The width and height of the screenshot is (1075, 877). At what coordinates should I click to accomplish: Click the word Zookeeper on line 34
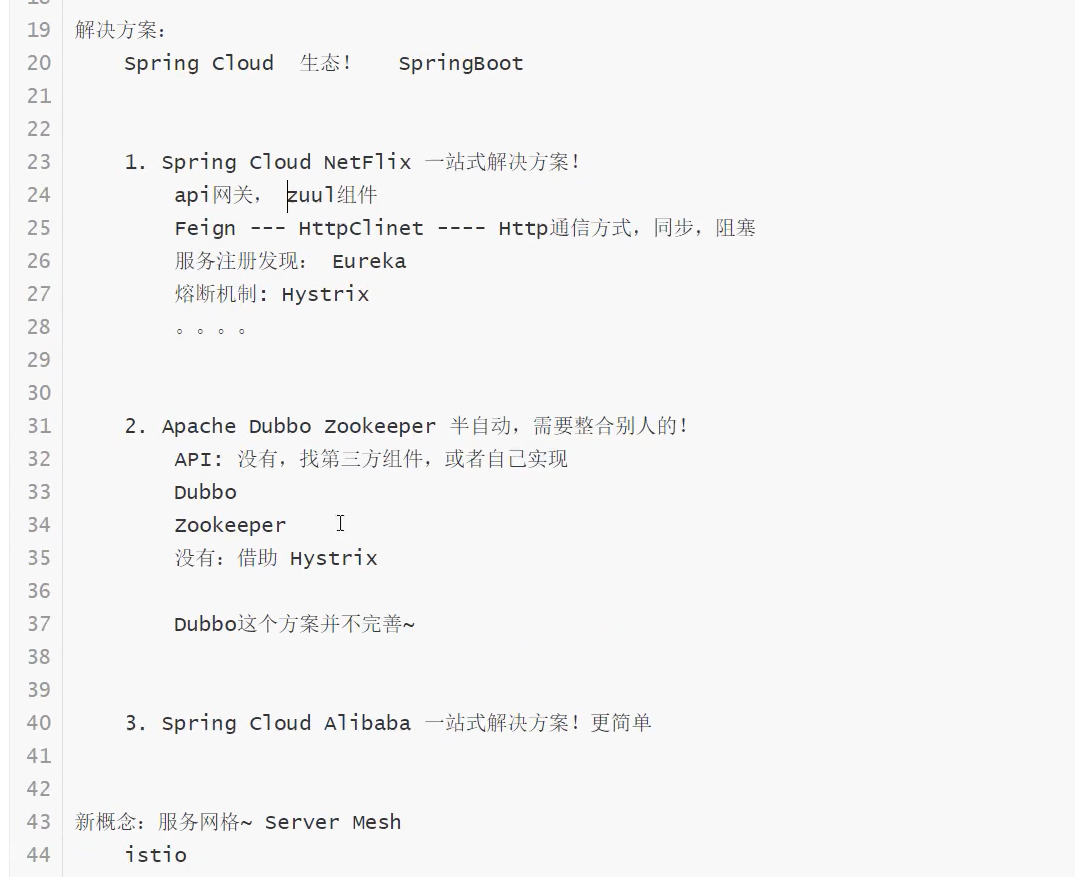(x=230, y=526)
